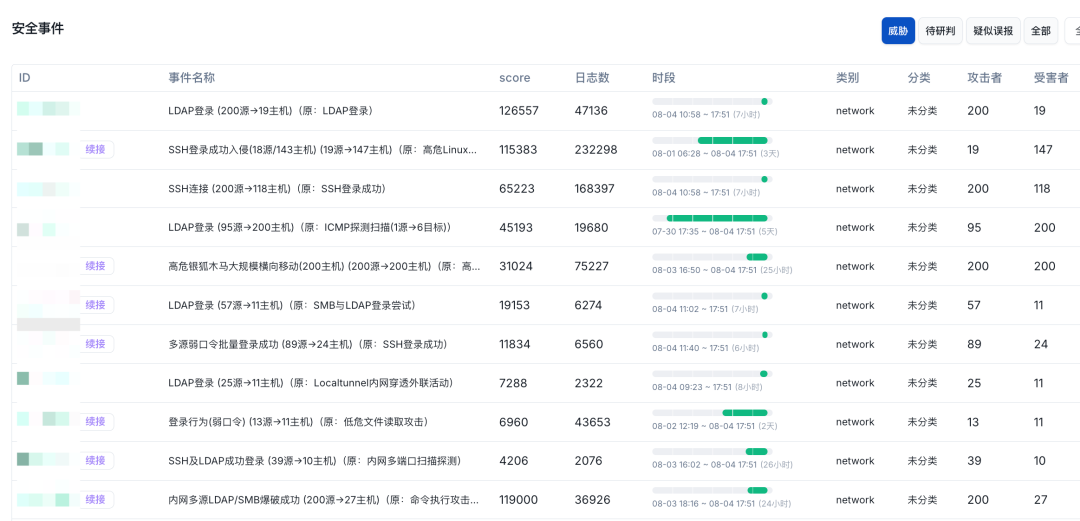Click the 日志数 column header
Viewport: 1080px width, 521px height.
coord(592,78)
